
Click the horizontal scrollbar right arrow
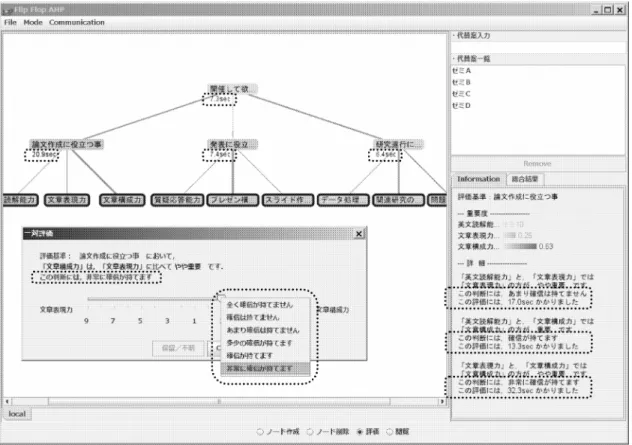442,401
